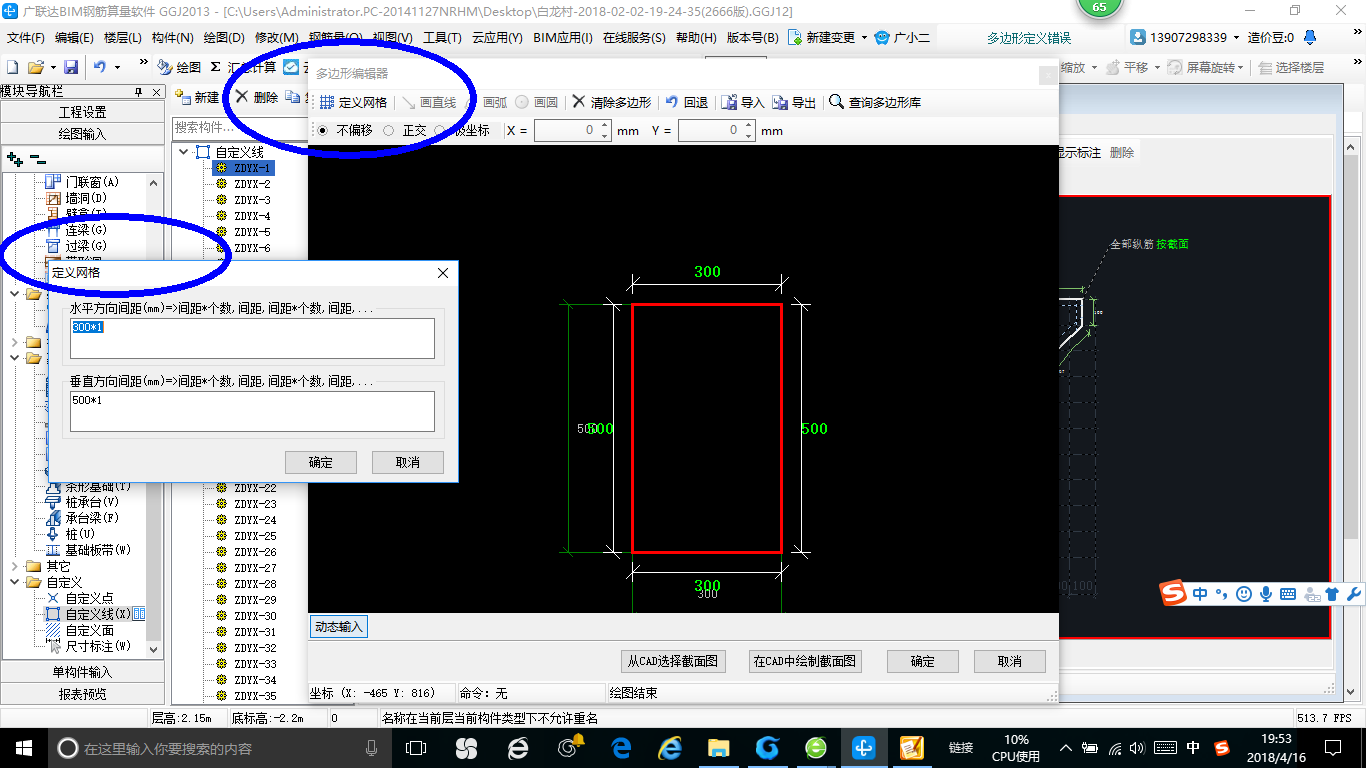The image size is (1366, 768).
Task: Click the 定义网格 grid tool
Action: point(353,102)
